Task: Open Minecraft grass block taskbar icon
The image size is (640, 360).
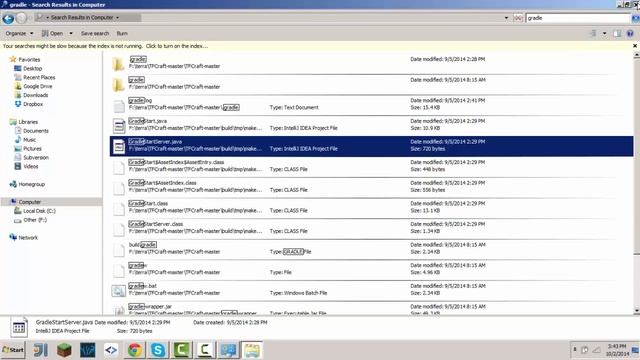Action: coord(64,350)
